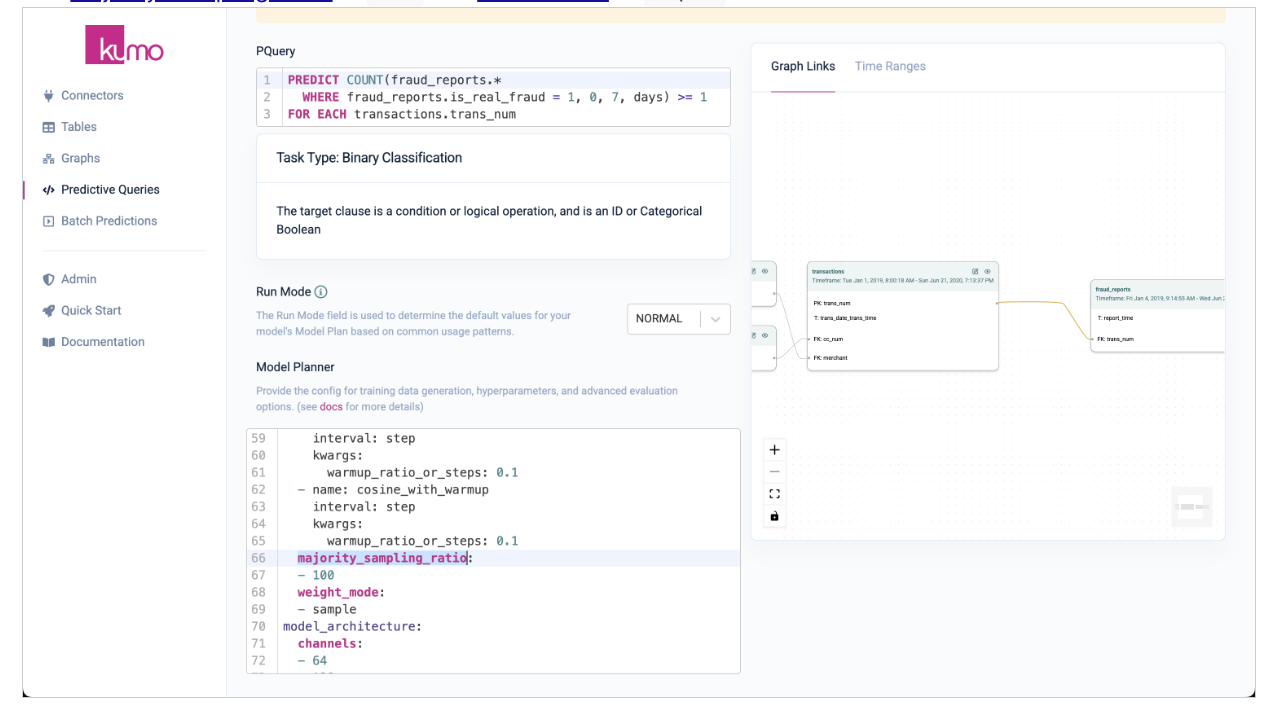Click the Connectors plug icon in sidebar
This screenshot has height=708, width=1268.
pos(48,96)
